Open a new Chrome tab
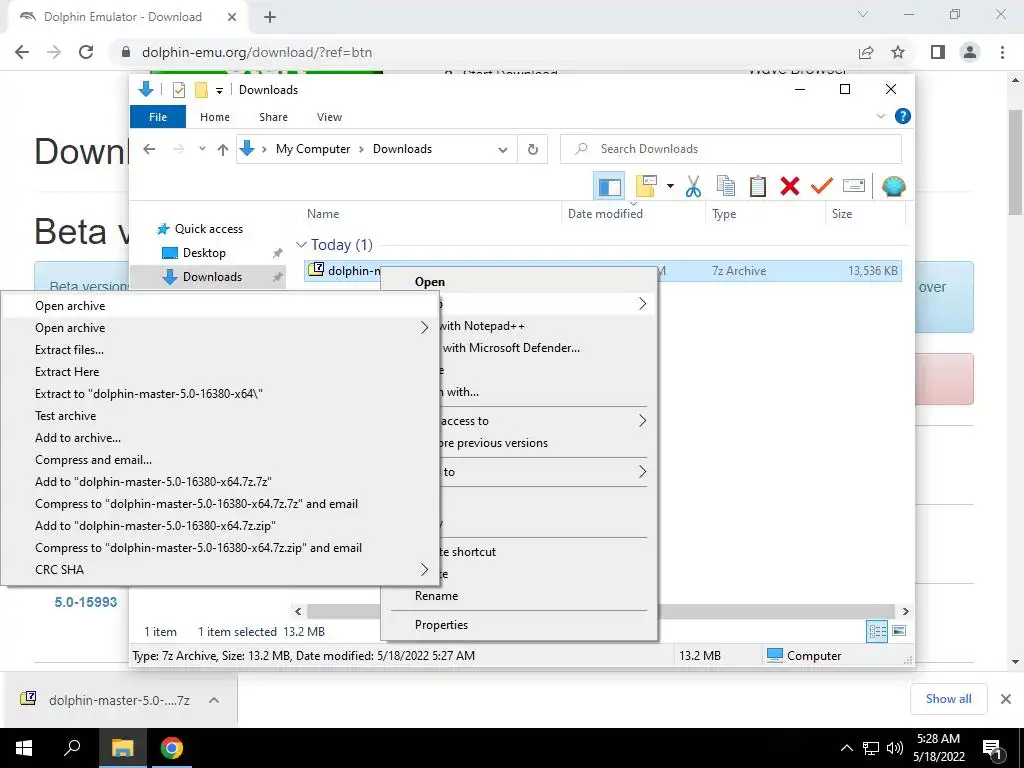 (x=270, y=17)
